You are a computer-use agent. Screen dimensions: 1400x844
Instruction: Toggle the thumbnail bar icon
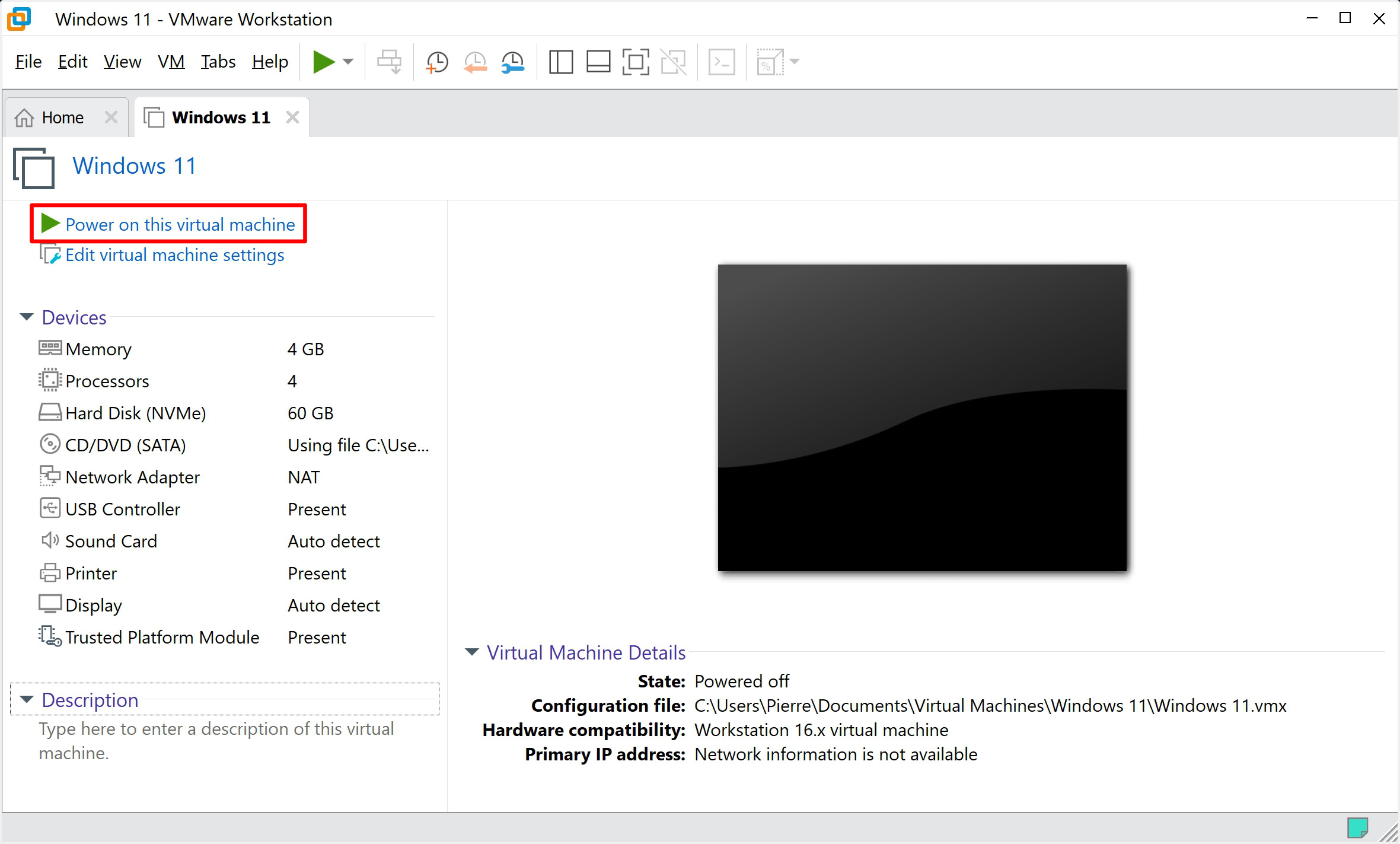[598, 62]
